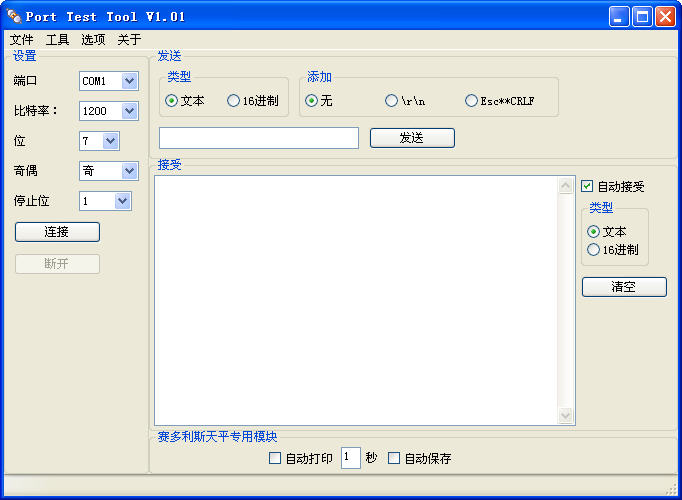Click the disabled 断开 button
The image size is (682, 500).
(x=57, y=263)
